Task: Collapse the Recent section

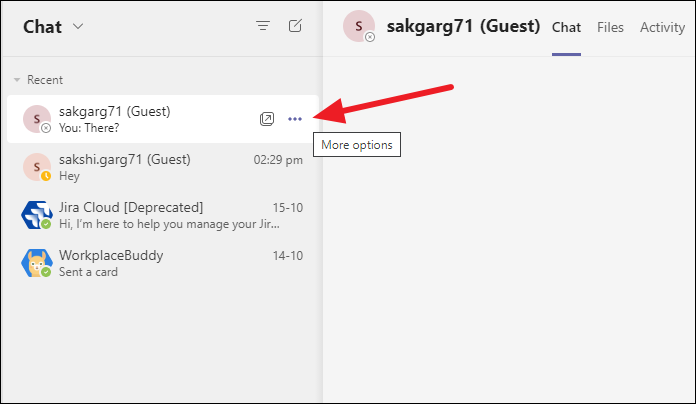Action: 17,80
